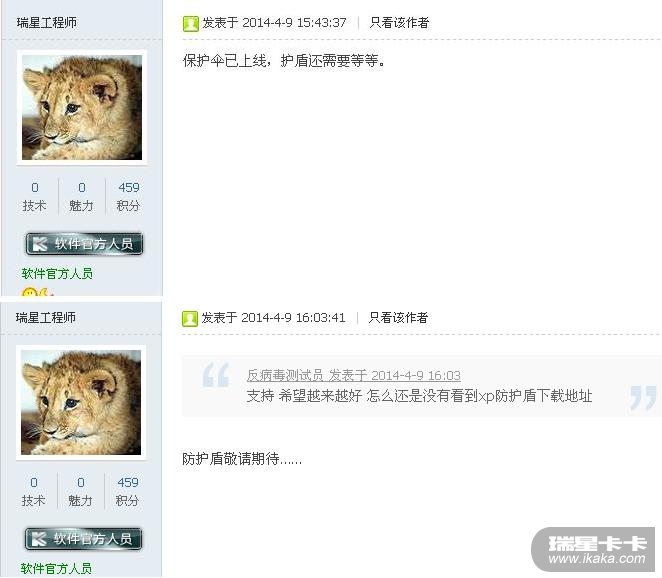Click the 459 积分 score in first profile
The height and width of the screenshot is (578, 662).
coord(128,196)
